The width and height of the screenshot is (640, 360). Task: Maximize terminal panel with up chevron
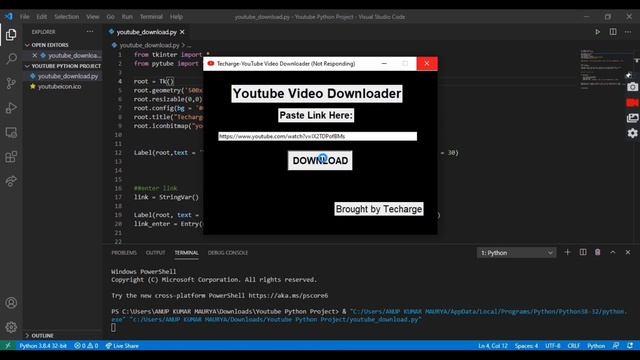[613, 252]
